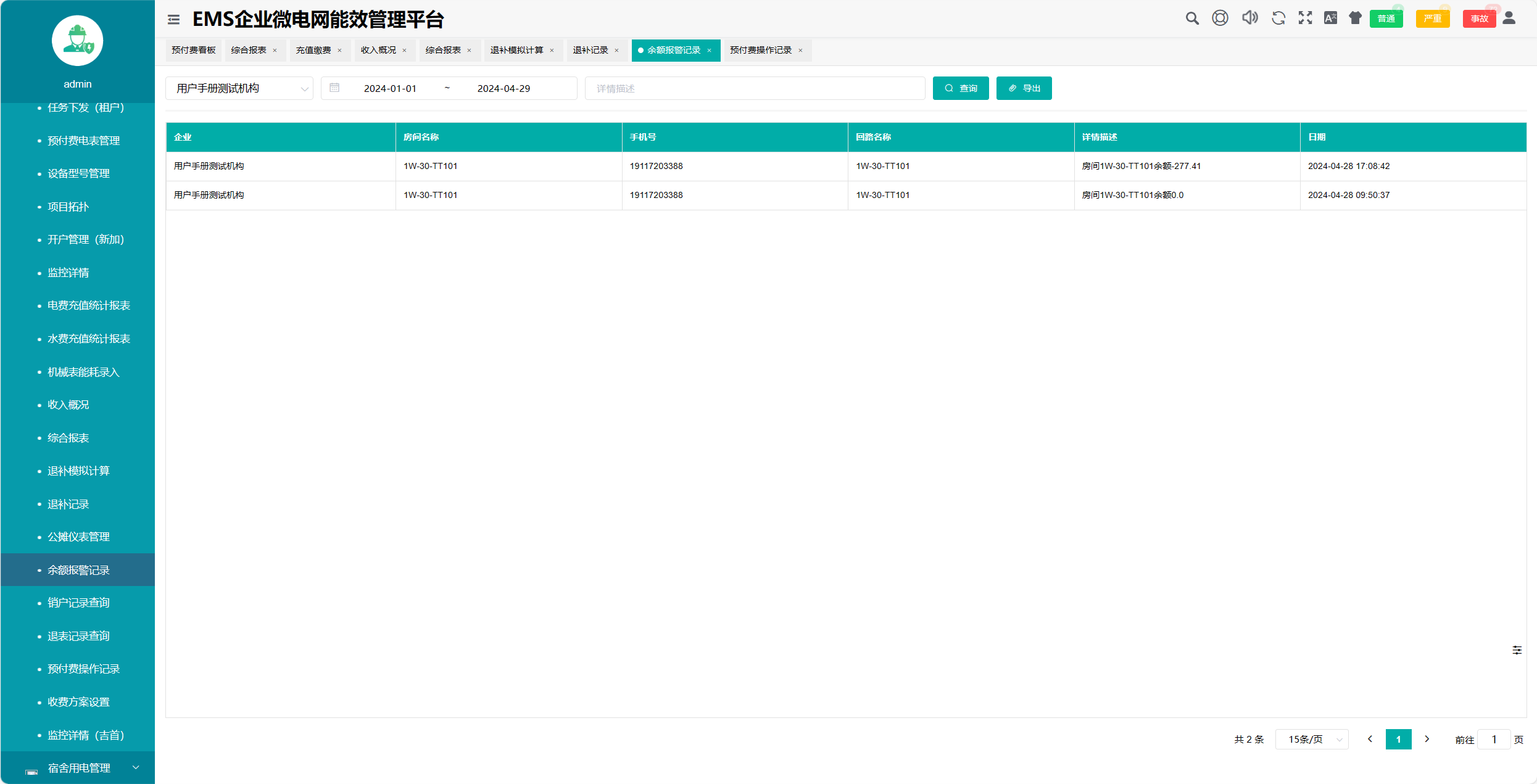
Task: Click the search magnifier icon in header
Action: tap(1191, 19)
